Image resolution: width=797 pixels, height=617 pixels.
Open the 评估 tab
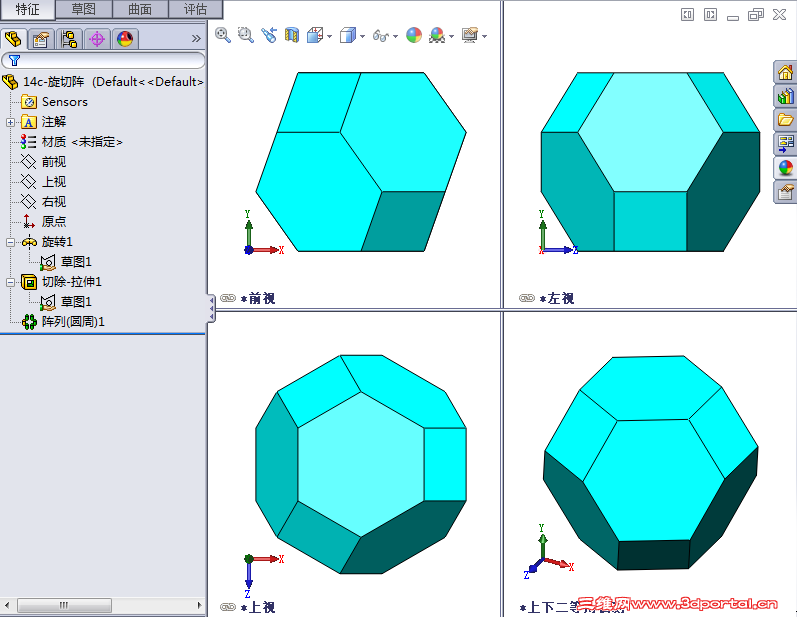point(195,9)
